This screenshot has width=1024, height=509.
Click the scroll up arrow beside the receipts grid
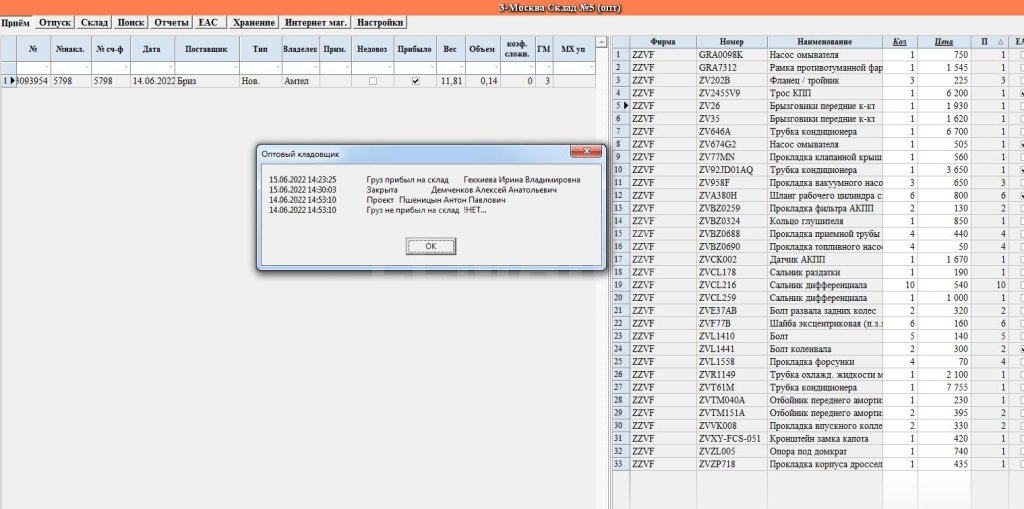601,42
